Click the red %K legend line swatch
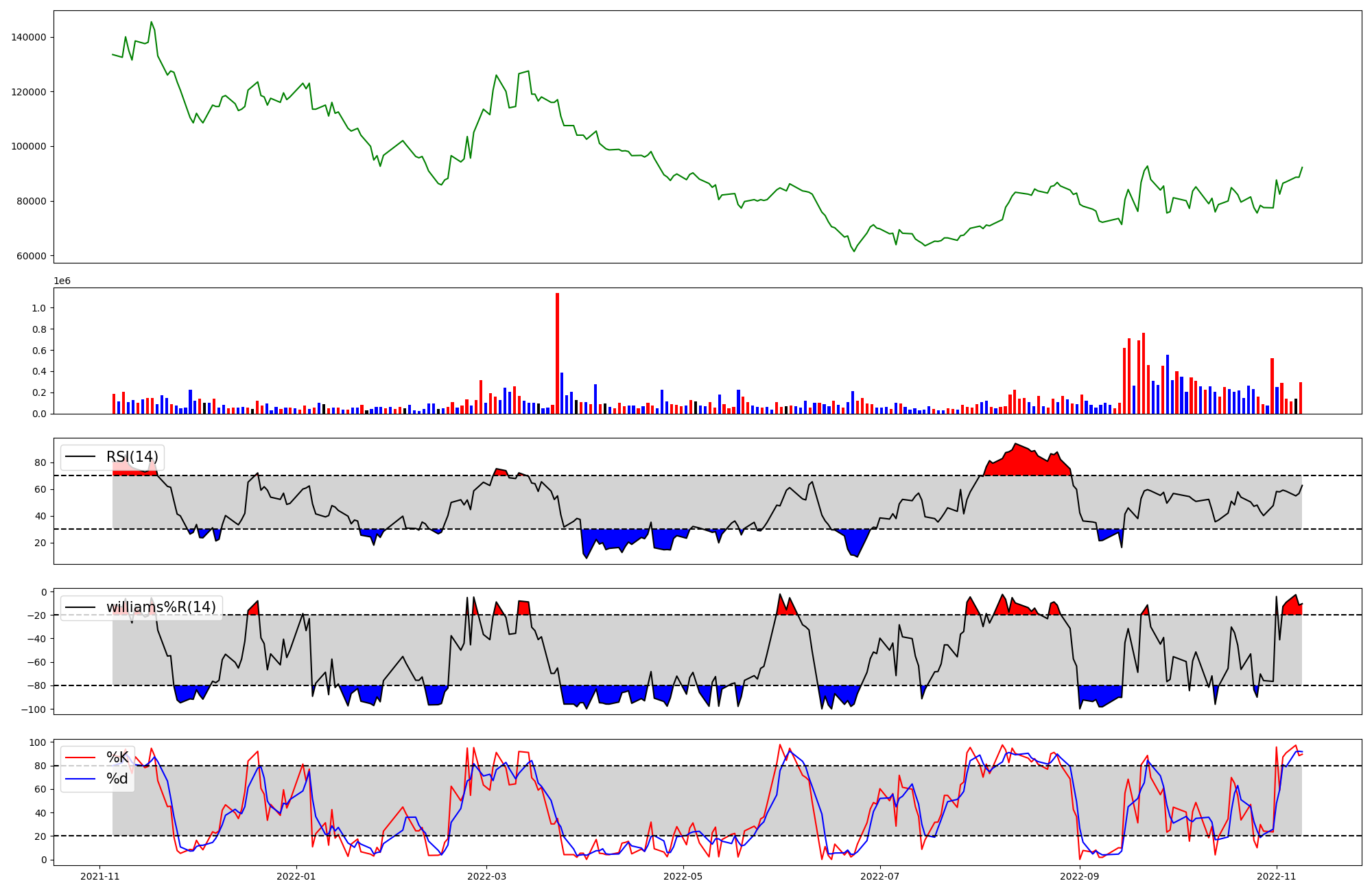 [80, 758]
